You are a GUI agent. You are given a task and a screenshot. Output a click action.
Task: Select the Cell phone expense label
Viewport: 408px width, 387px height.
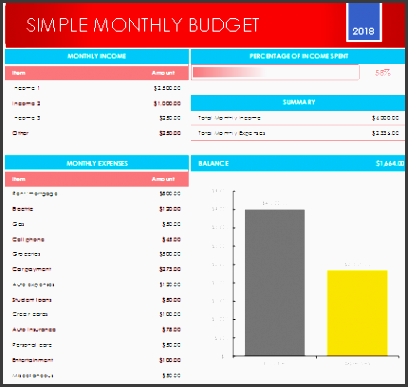coord(28,239)
